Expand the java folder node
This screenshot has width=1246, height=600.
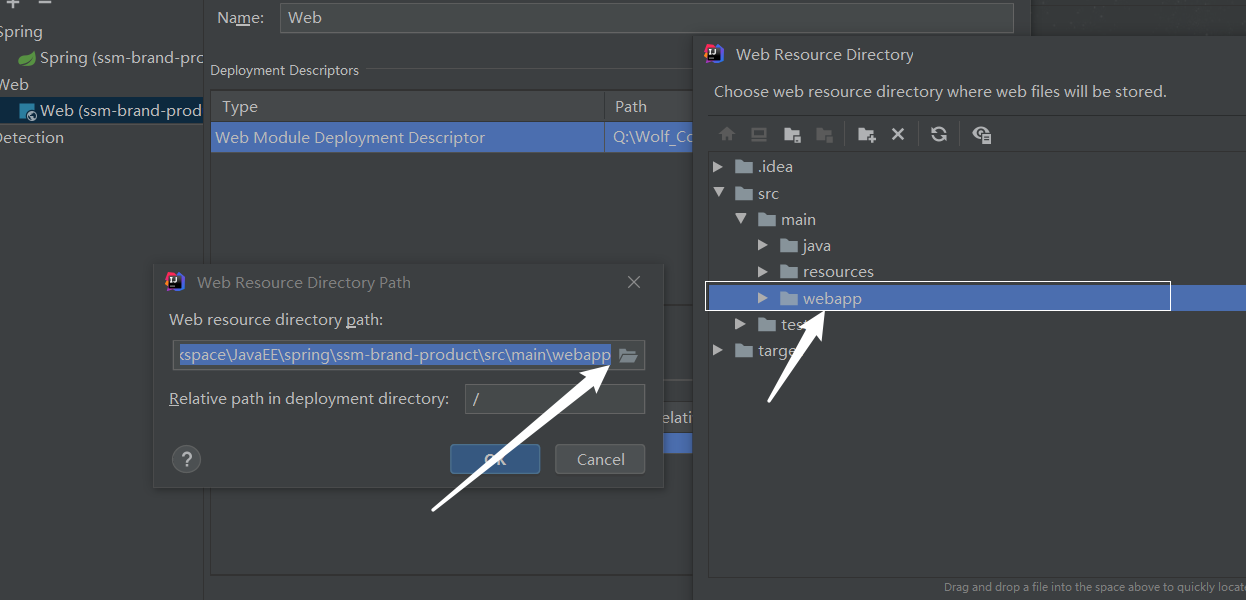click(763, 245)
